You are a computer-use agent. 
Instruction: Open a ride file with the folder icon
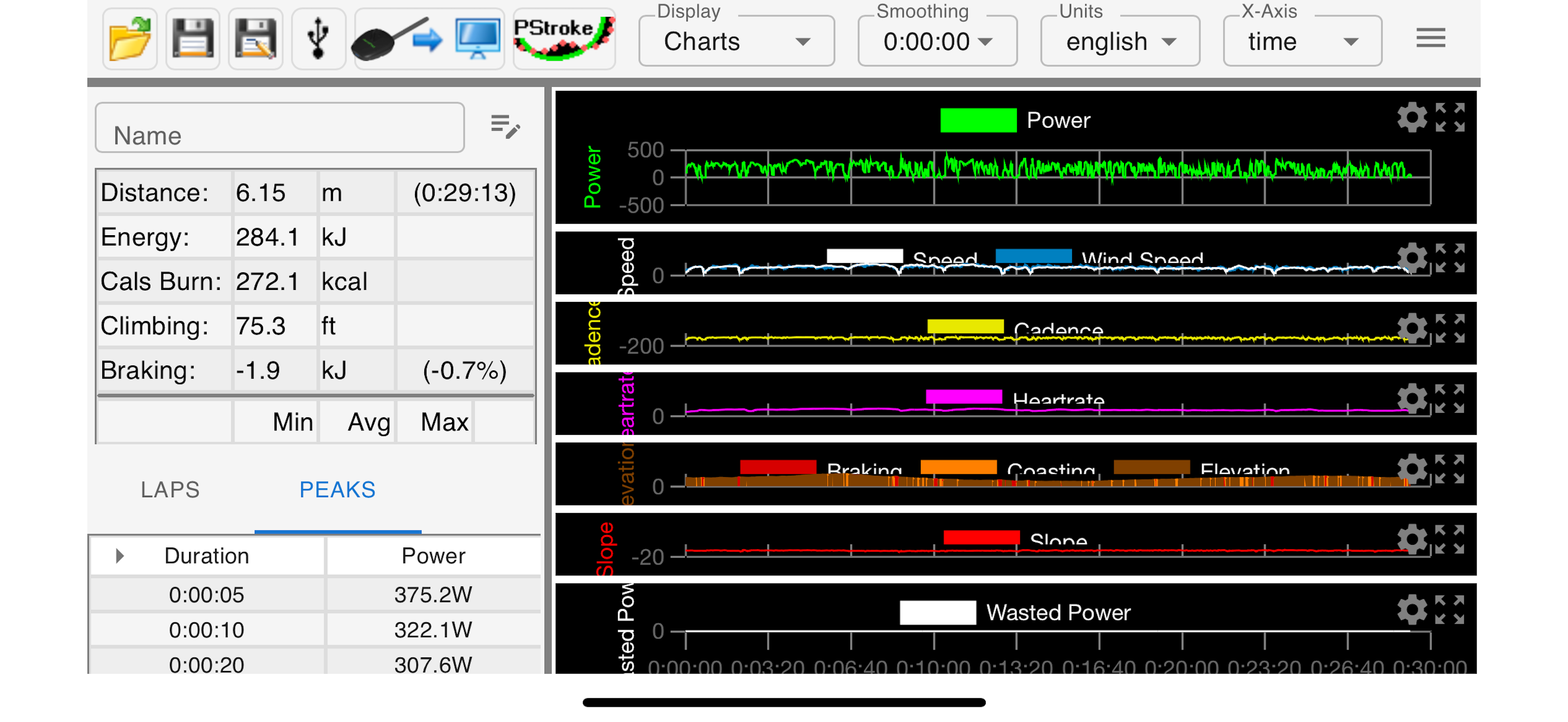click(x=130, y=39)
